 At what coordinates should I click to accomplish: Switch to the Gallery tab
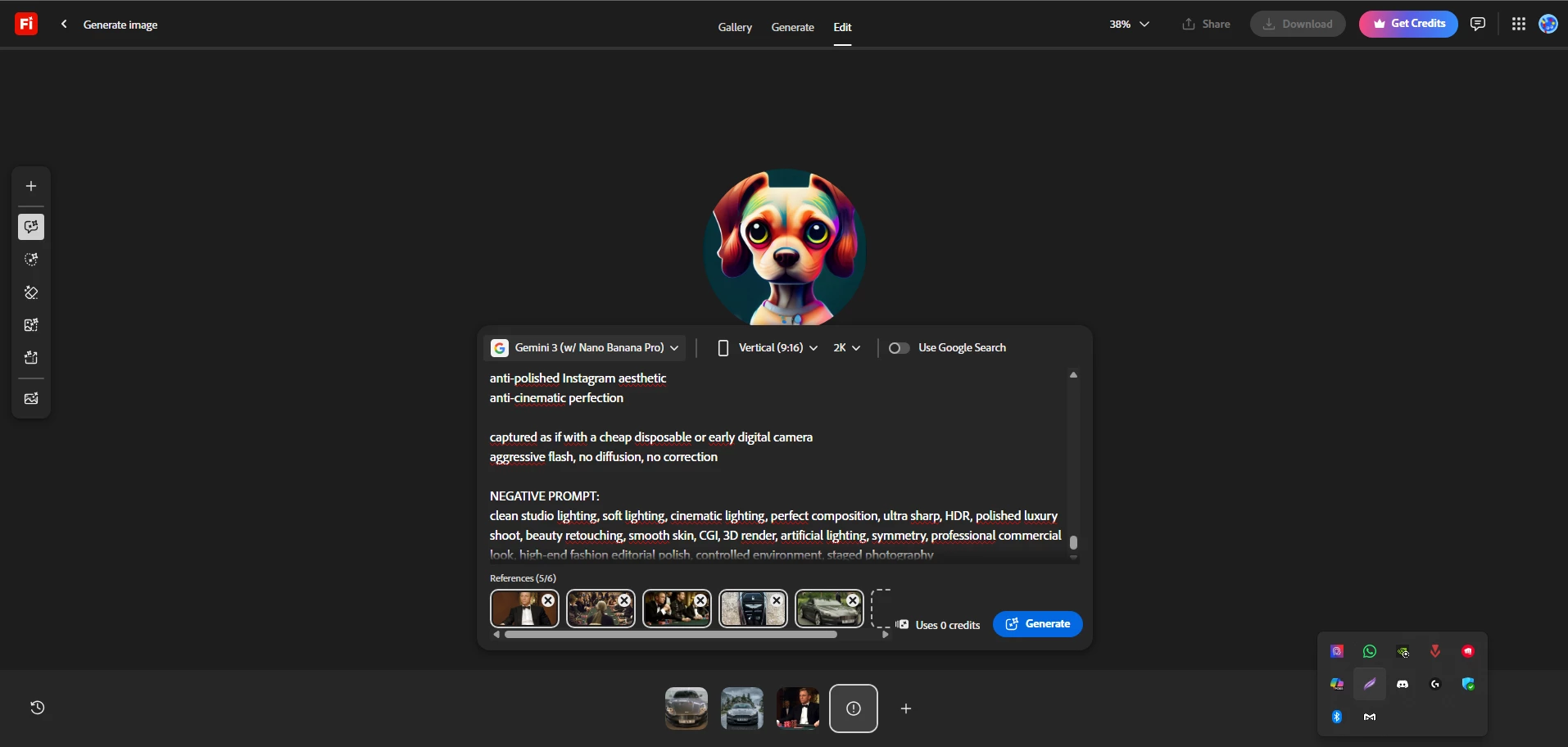[x=735, y=27]
